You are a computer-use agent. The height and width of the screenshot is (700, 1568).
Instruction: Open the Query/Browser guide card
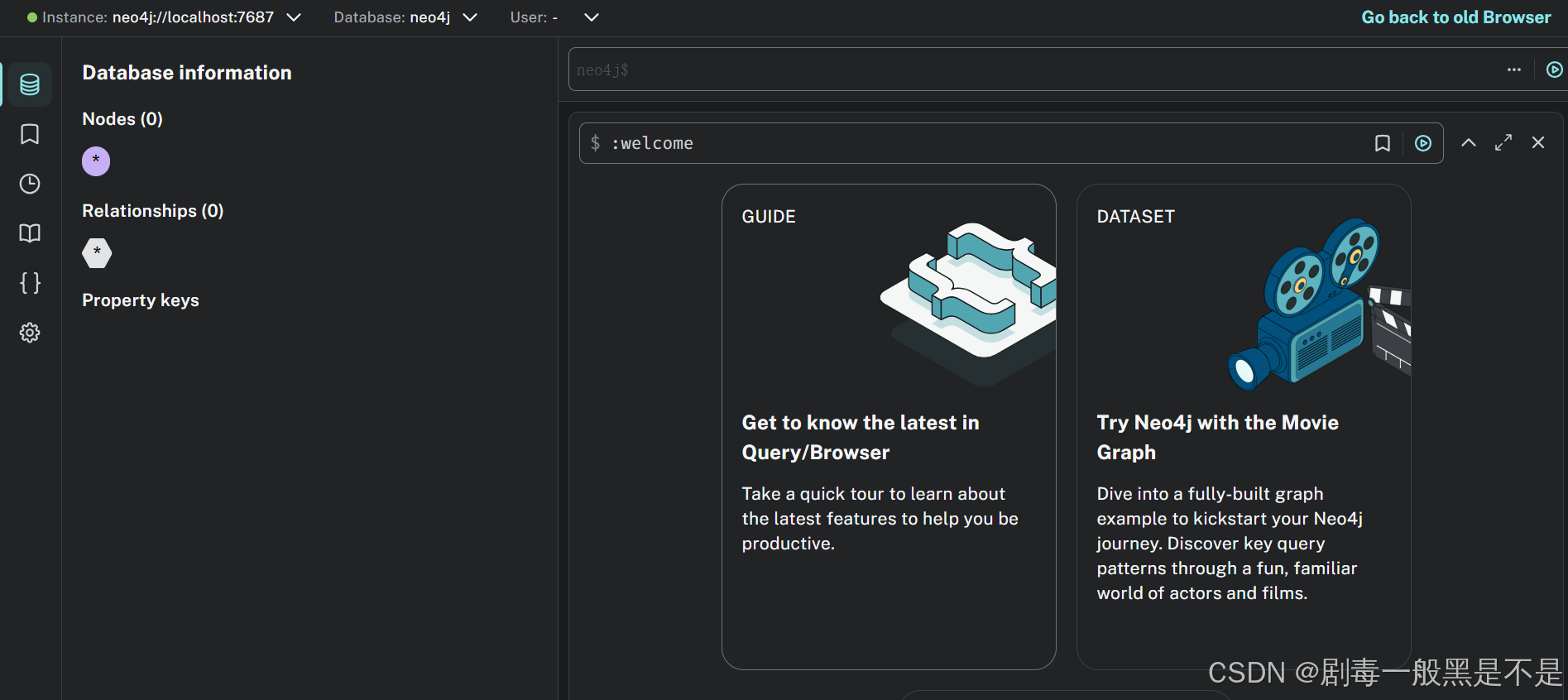tap(889, 426)
